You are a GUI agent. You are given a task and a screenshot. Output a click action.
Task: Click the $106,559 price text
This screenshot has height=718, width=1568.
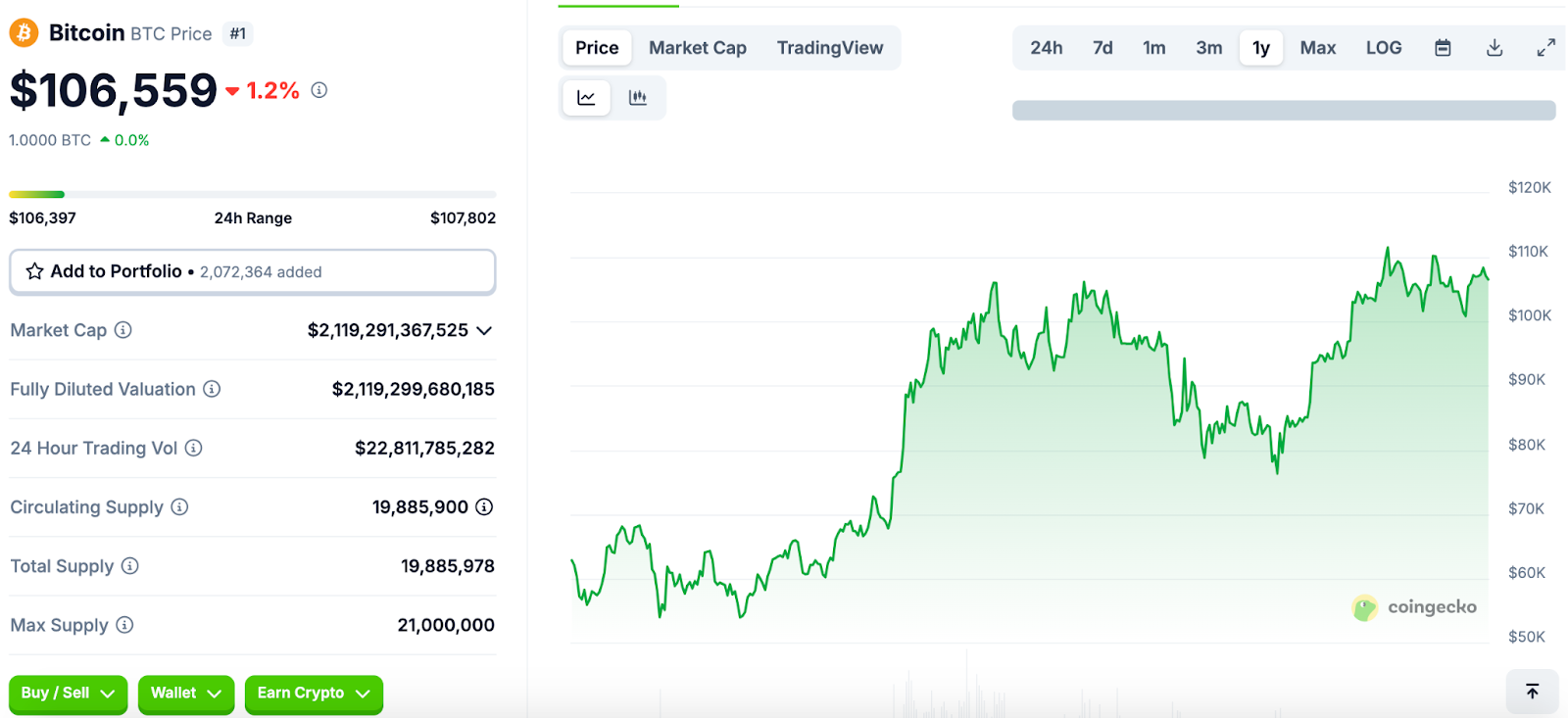click(x=114, y=91)
